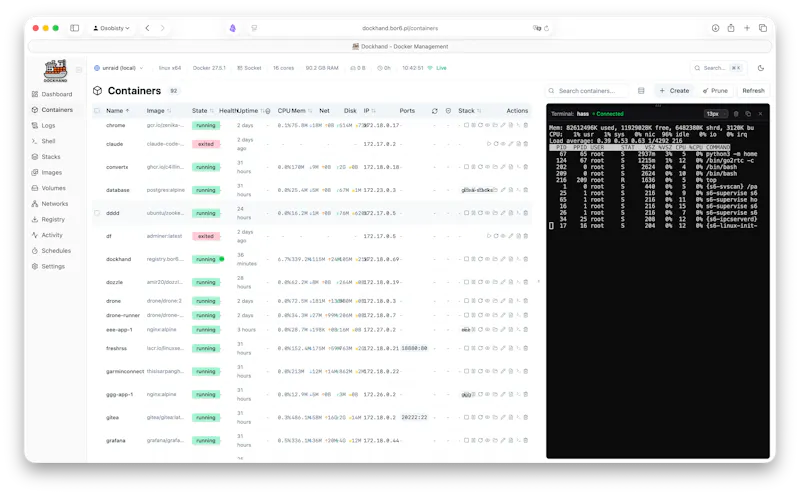Click the Safari back arrow

click(147, 28)
